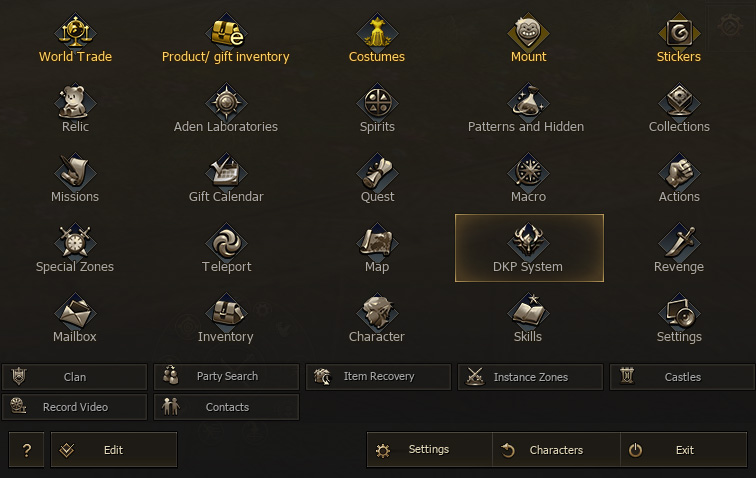Open the Revenge dagger icon
The width and height of the screenshot is (756, 478).
click(x=679, y=242)
